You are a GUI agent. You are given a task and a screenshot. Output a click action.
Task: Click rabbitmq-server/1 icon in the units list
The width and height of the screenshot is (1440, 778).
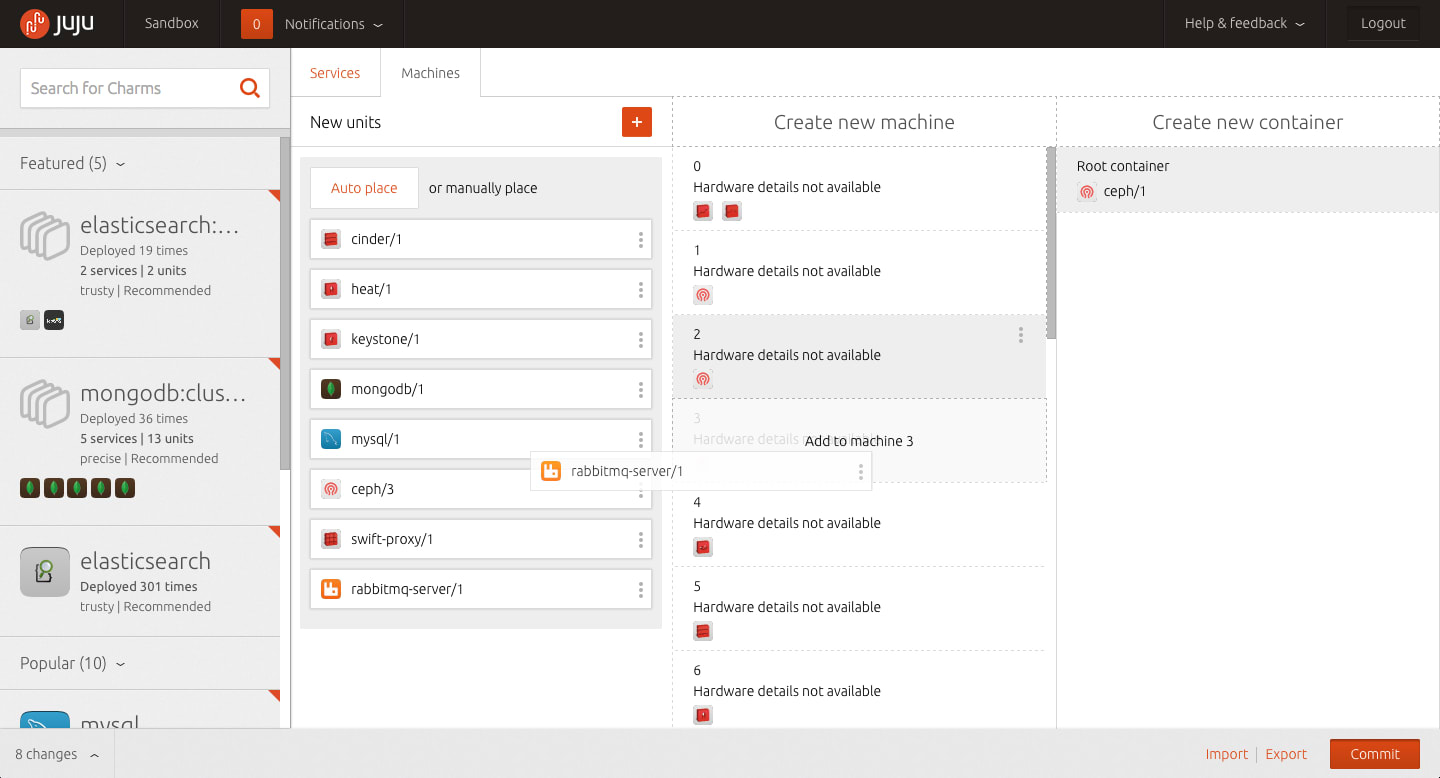(331, 589)
